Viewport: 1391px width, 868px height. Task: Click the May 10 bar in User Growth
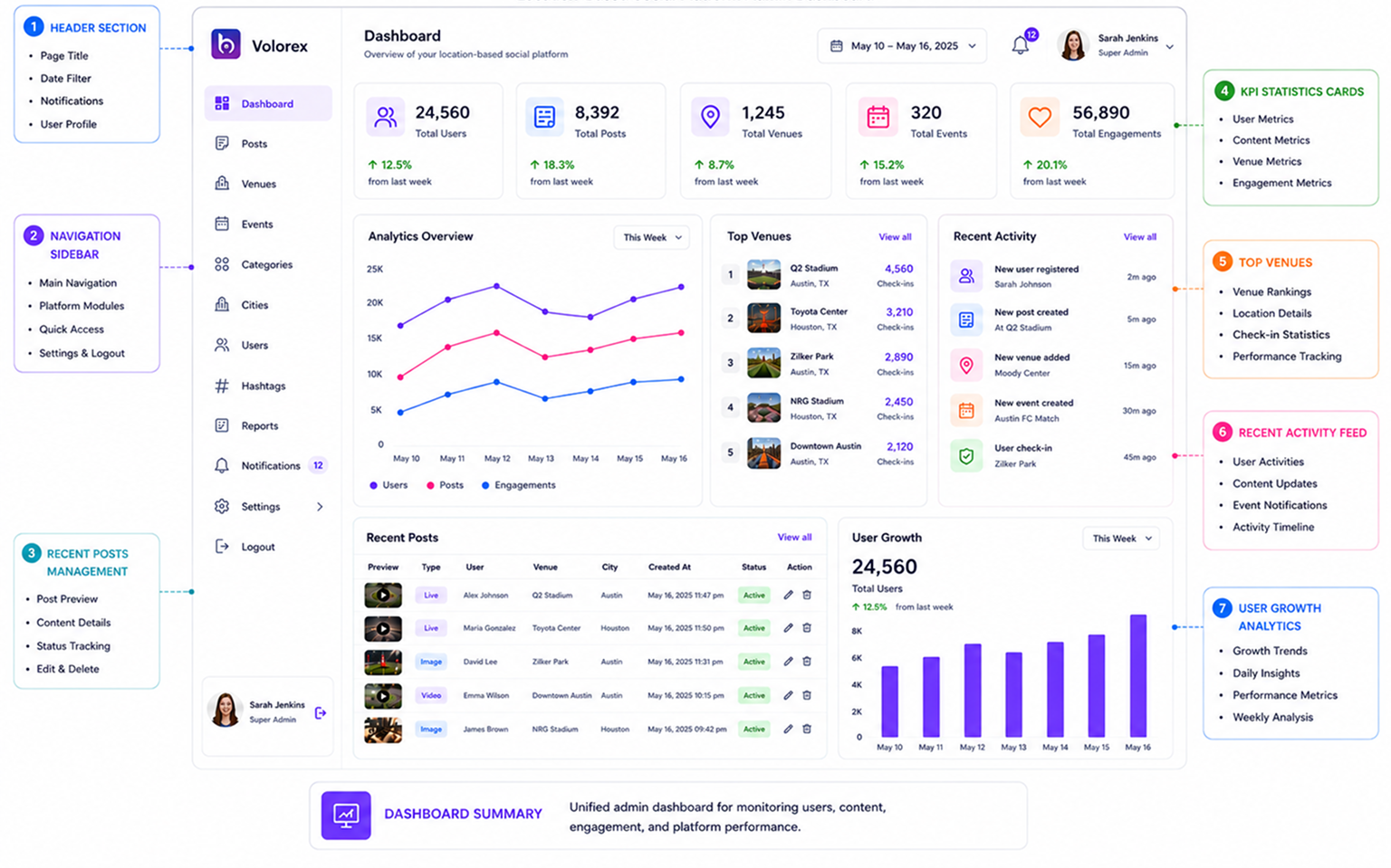tap(890, 701)
